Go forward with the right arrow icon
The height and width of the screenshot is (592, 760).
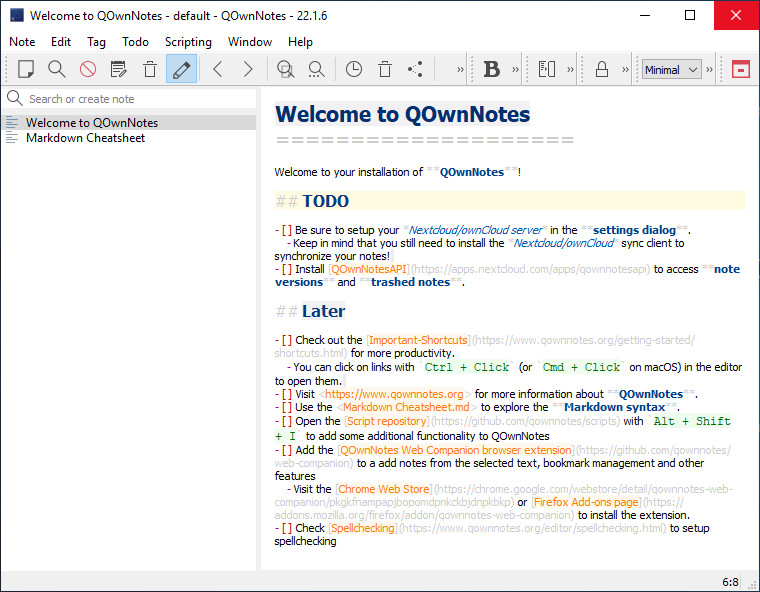pyautogui.click(x=248, y=70)
